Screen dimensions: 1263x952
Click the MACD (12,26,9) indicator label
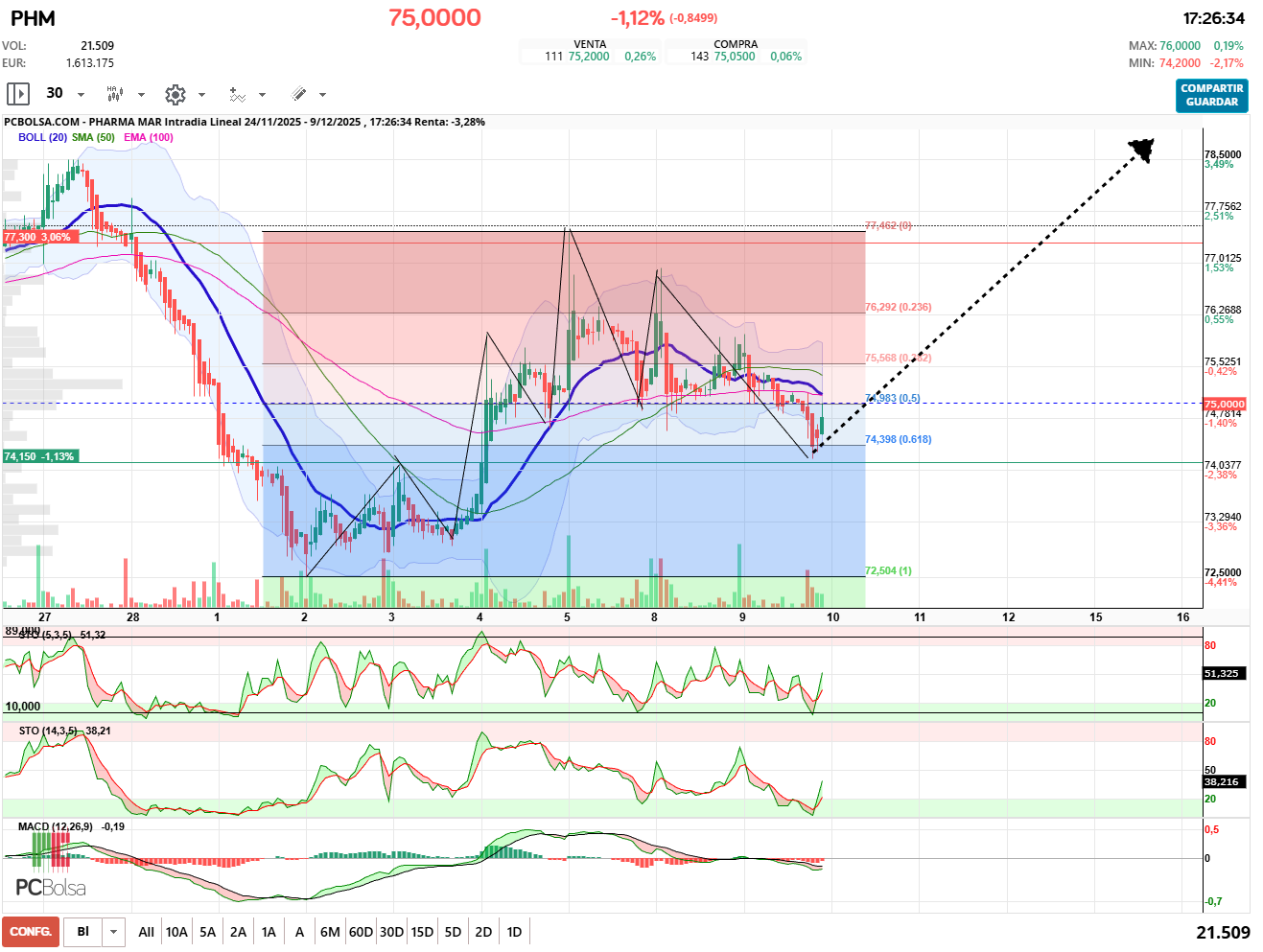(x=56, y=826)
